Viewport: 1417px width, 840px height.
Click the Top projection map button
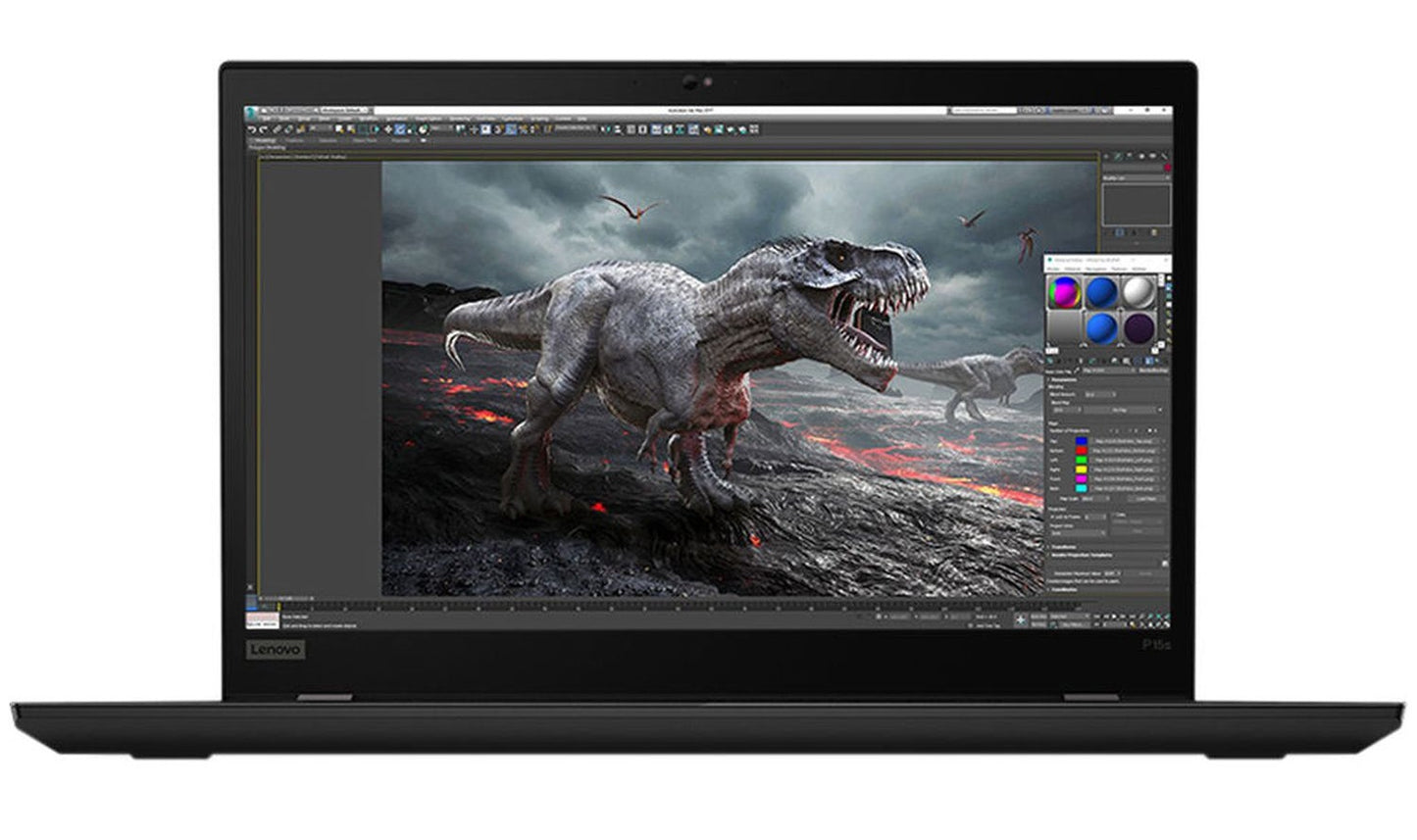1126,441
